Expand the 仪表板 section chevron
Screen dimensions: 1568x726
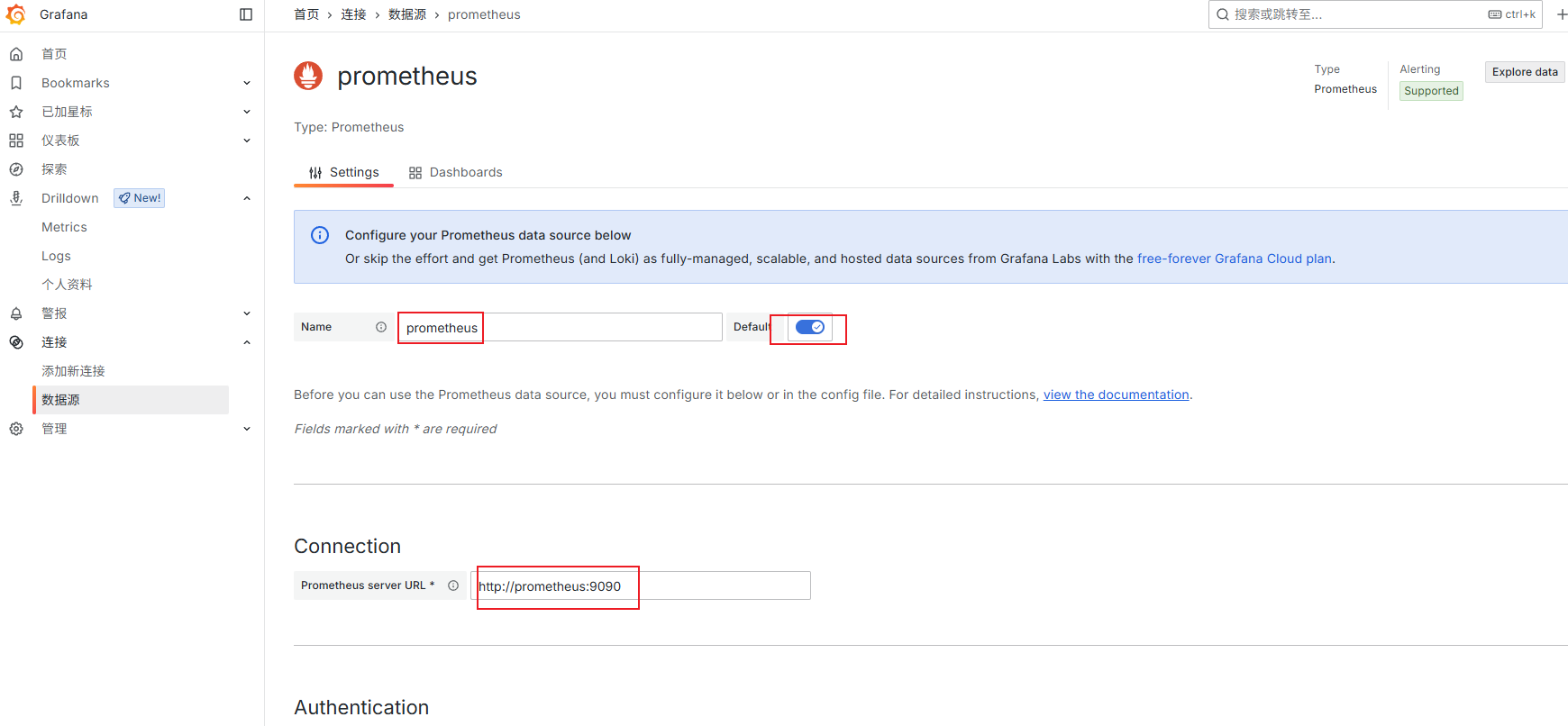247,141
